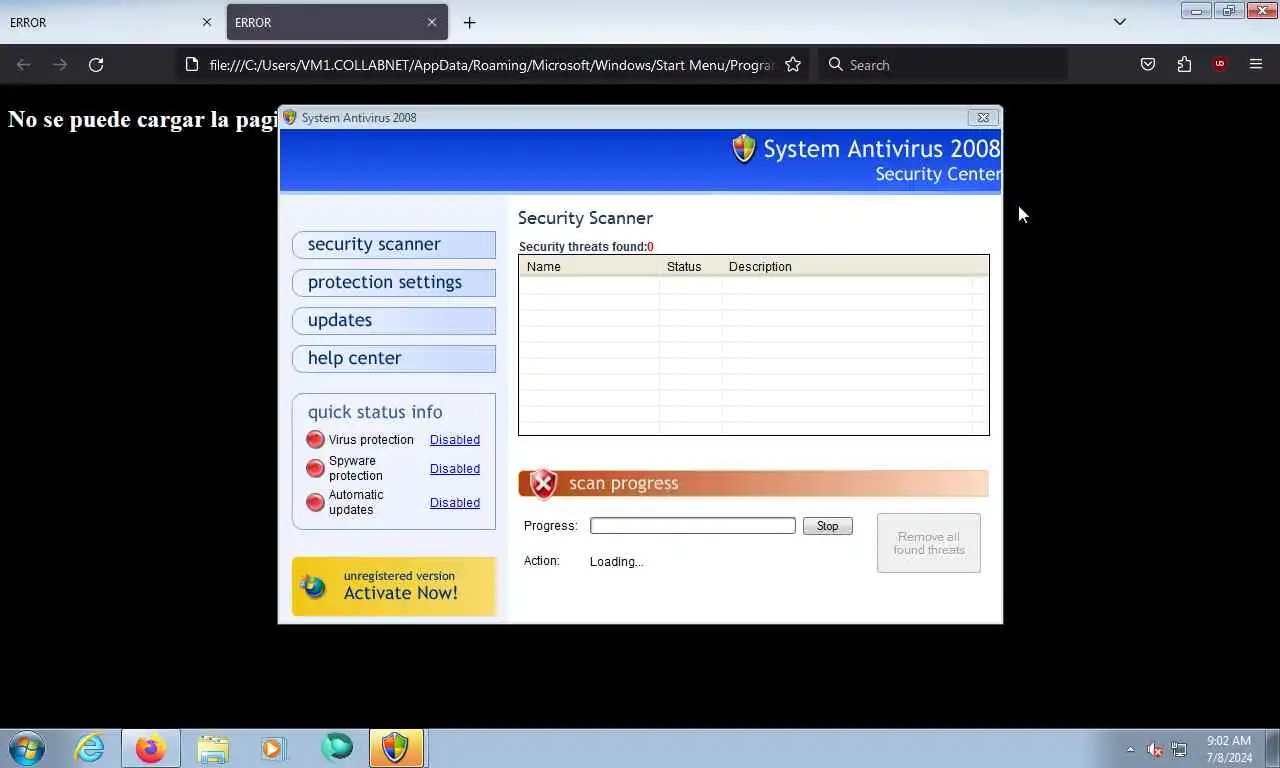The width and height of the screenshot is (1280, 768).
Task: Open the Extensions menu
Action: [1184, 65]
